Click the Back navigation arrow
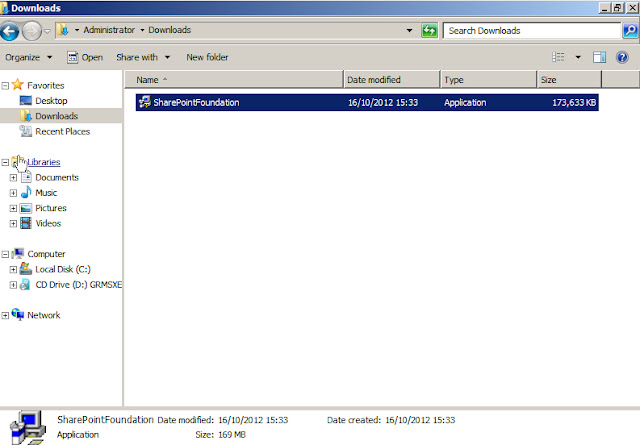Screen dimensions: 640x445 (10, 31)
